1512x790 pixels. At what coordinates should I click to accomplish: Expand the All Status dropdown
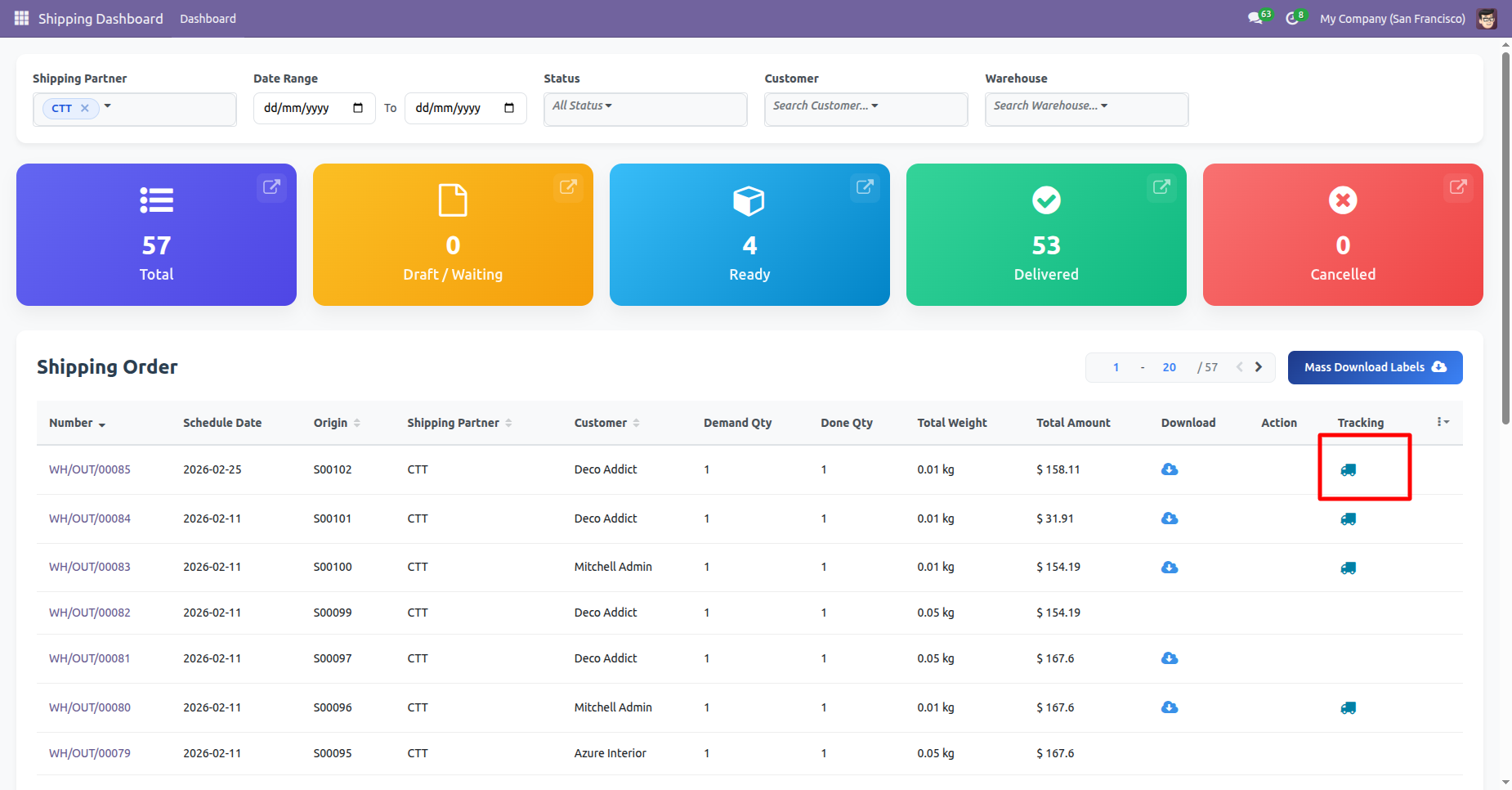point(582,105)
